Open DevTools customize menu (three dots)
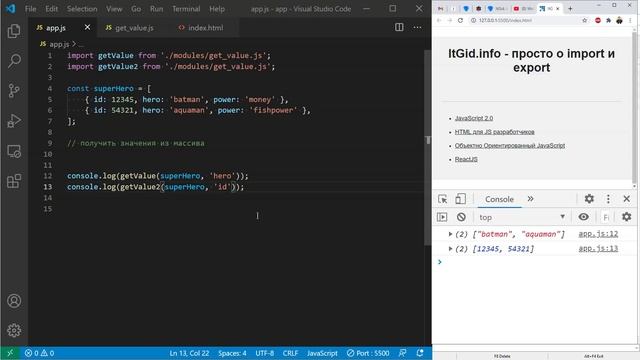This screenshot has width=640, height=360. click(608, 199)
